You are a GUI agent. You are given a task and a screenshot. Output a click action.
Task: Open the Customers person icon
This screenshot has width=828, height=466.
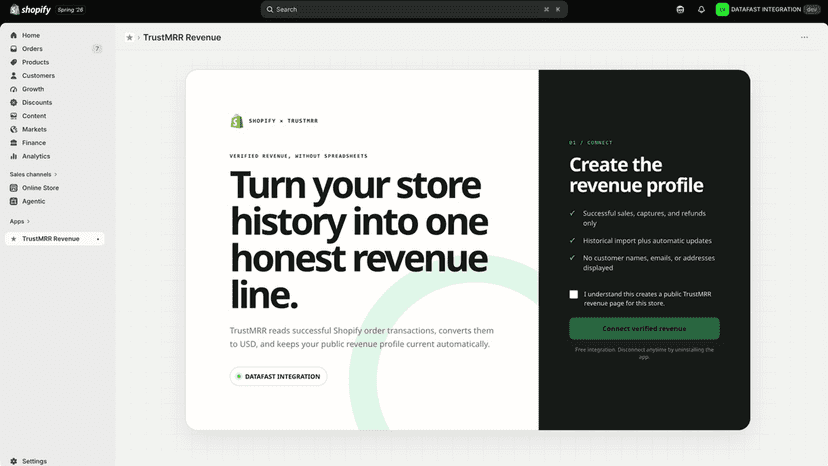click(x=14, y=76)
